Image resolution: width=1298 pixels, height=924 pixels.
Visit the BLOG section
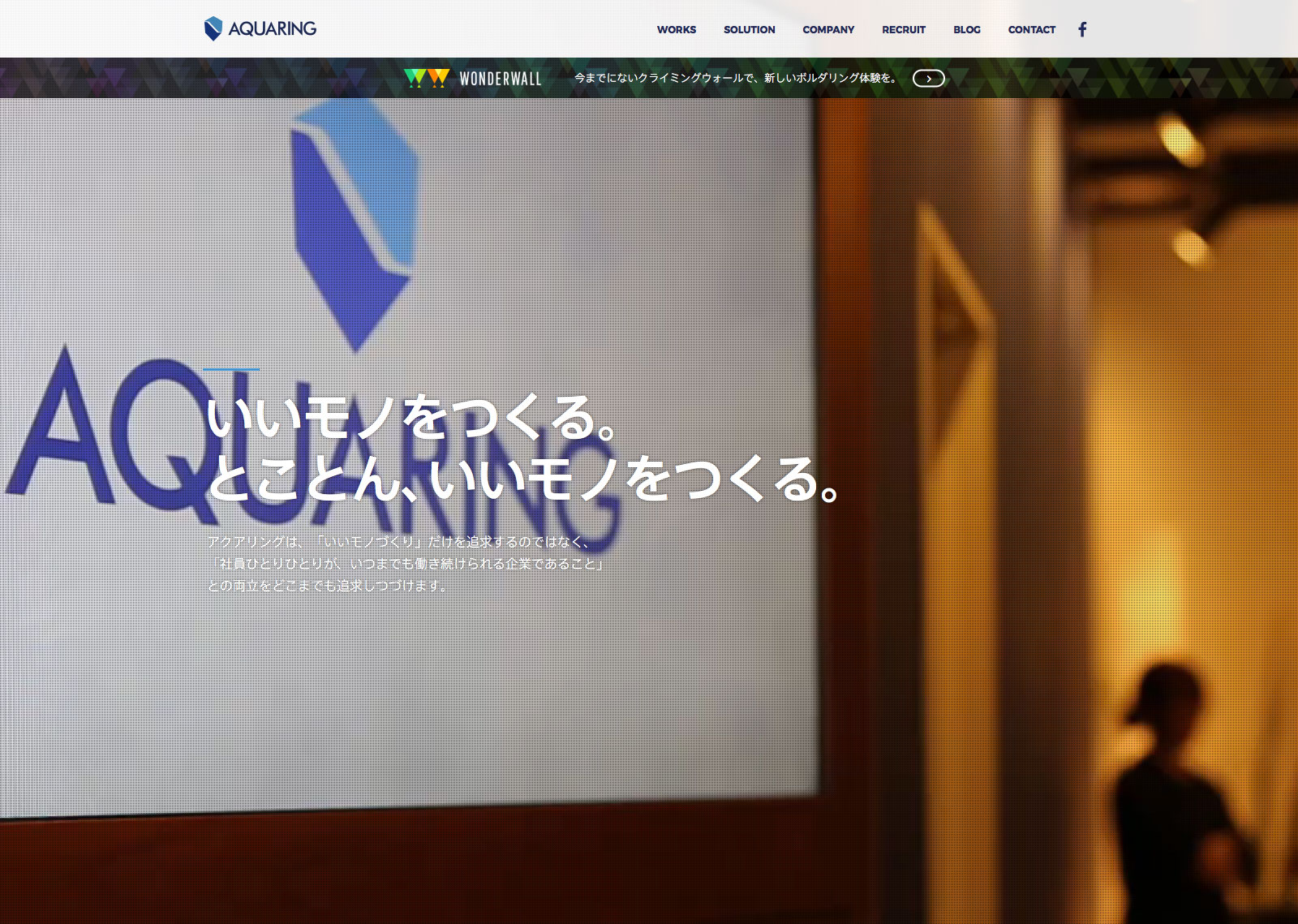coord(967,30)
